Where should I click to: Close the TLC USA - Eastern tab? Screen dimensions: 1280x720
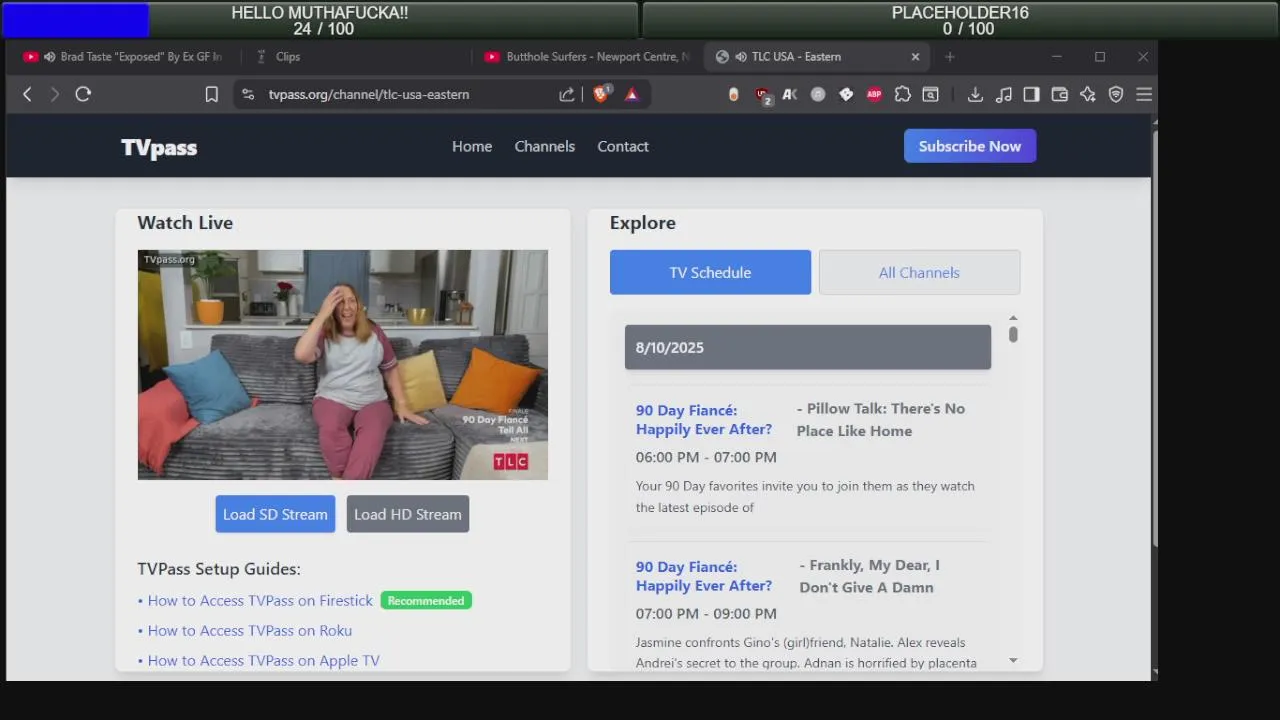tap(915, 57)
